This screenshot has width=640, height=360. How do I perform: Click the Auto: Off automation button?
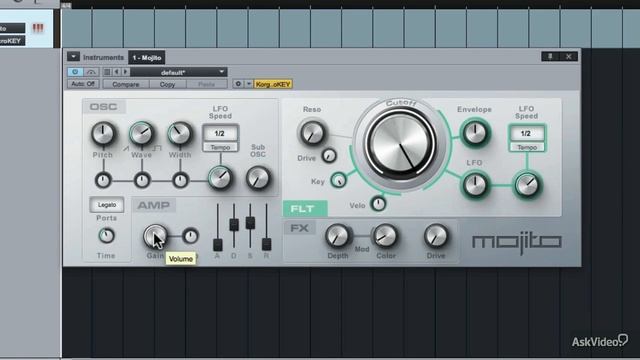pos(83,84)
